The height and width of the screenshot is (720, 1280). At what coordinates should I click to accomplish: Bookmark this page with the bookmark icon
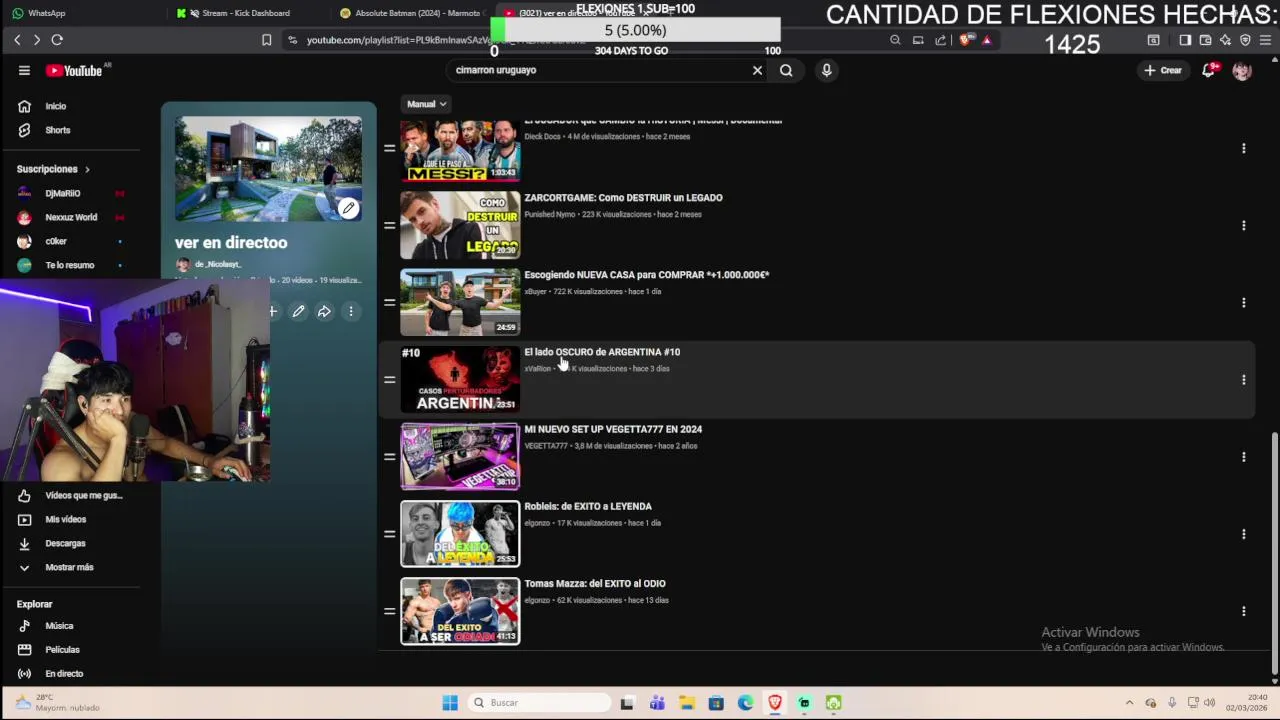pyautogui.click(x=266, y=40)
